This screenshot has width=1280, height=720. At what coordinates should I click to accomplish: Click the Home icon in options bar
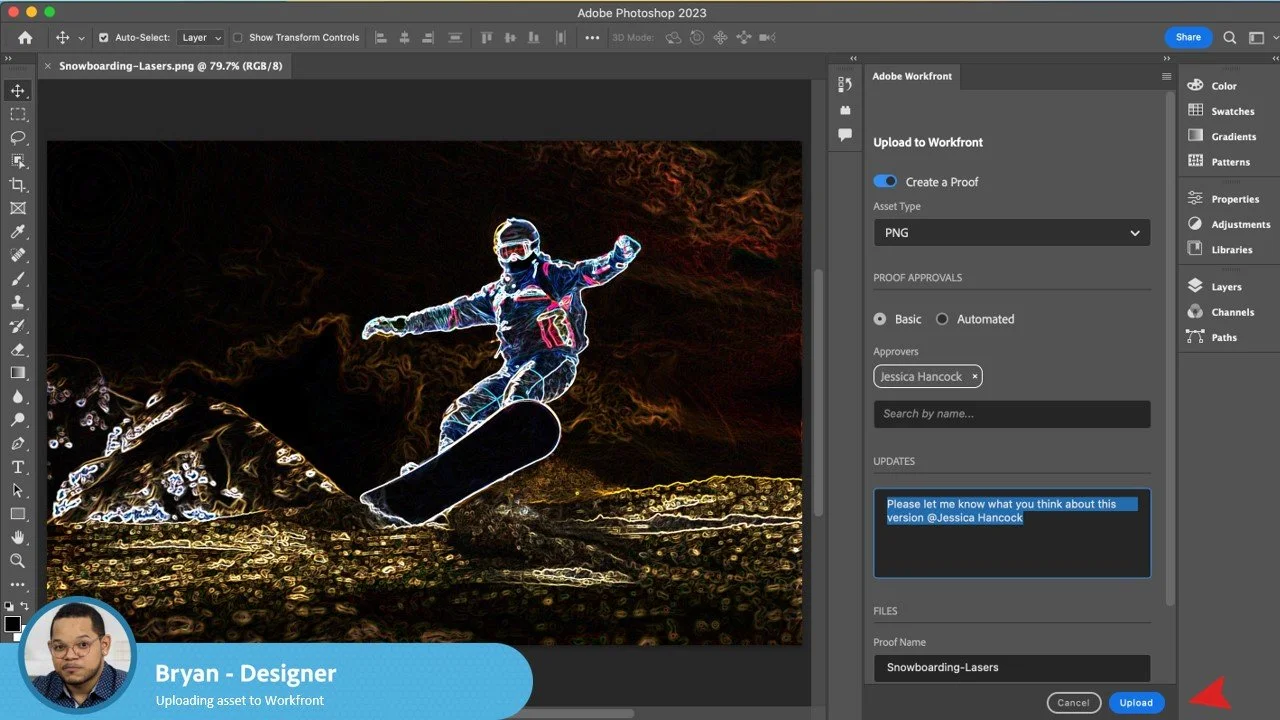[x=25, y=38]
